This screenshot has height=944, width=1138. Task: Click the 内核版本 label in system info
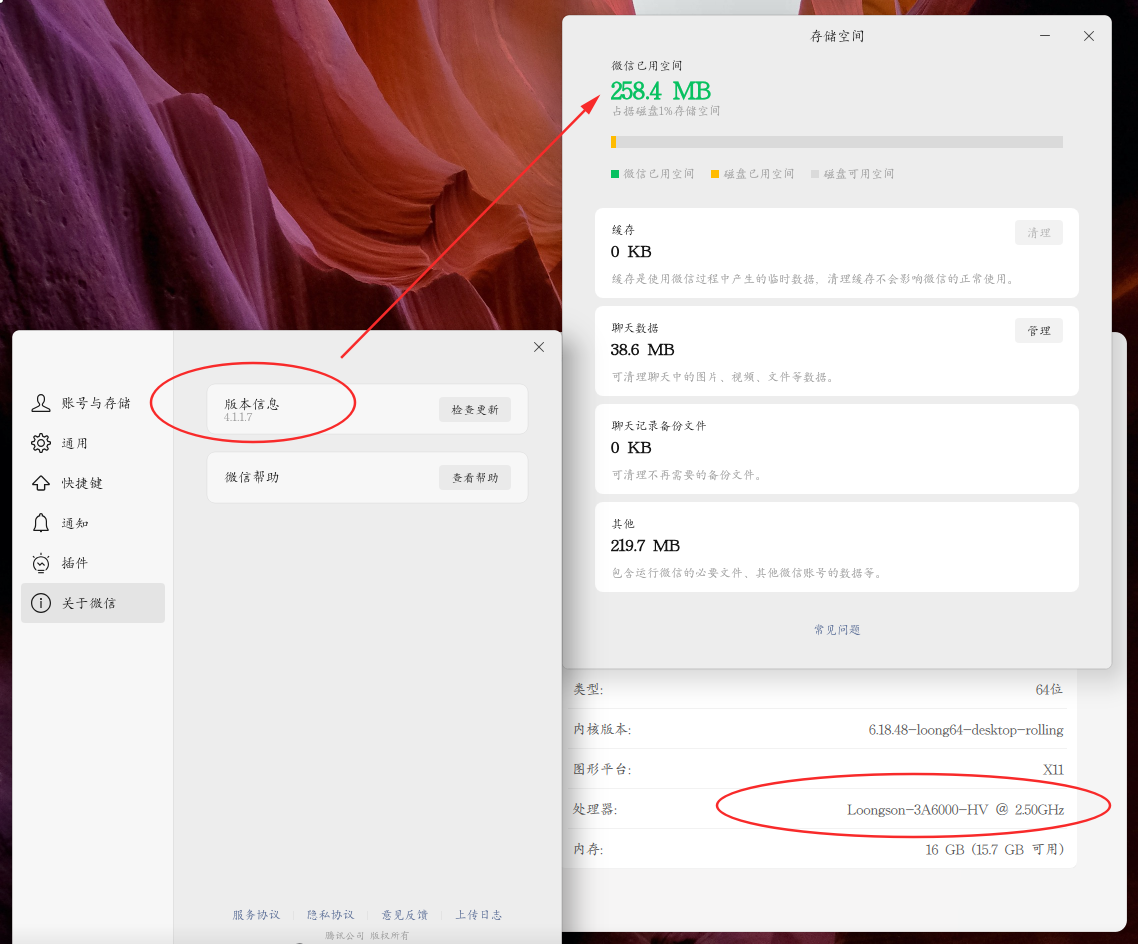[x=602, y=730]
